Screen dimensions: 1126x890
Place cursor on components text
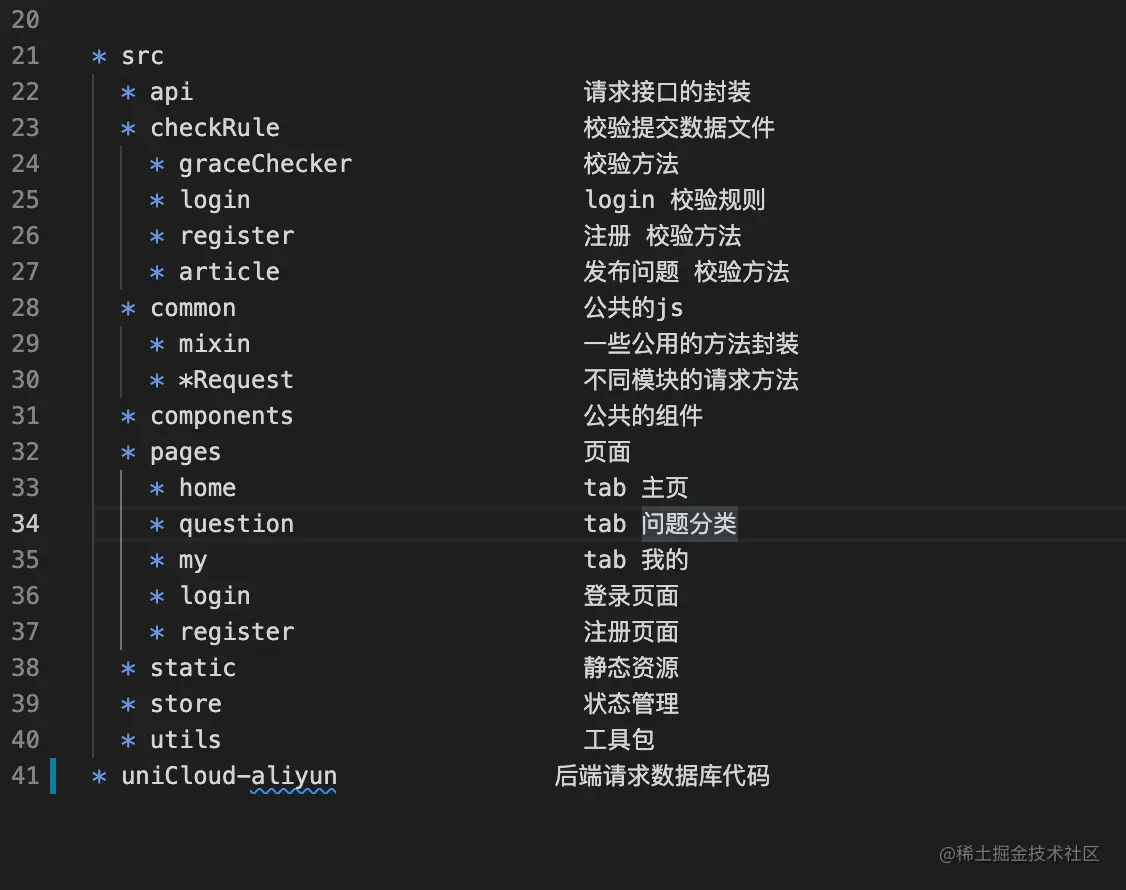222,416
